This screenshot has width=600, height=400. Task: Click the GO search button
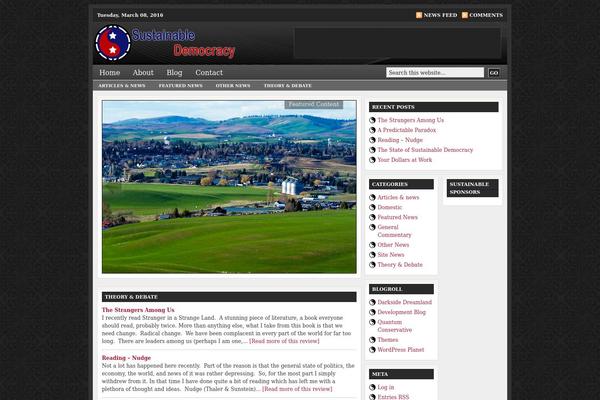(x=494, y=73)
